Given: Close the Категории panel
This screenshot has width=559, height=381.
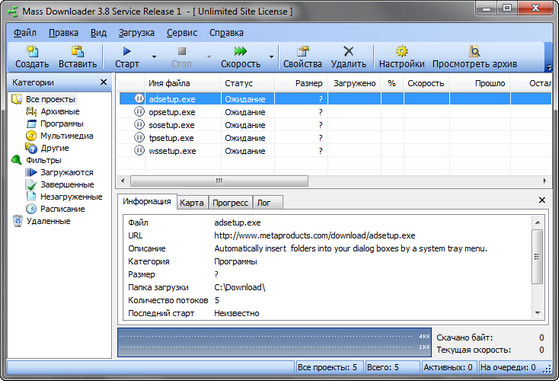Looking at the screenshot, I should [x=103, y=82].
